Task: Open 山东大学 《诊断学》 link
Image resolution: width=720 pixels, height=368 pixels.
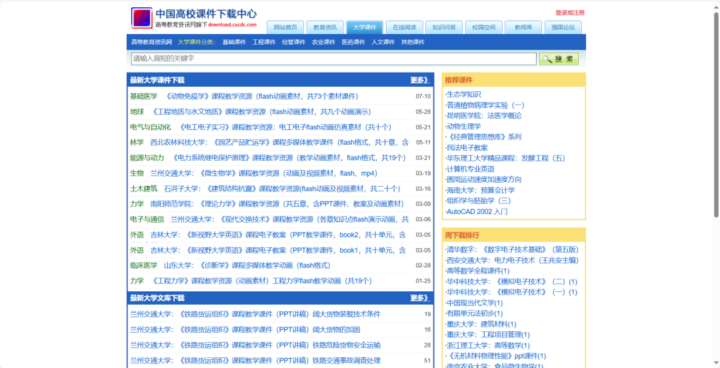Action: click(248, 266)
